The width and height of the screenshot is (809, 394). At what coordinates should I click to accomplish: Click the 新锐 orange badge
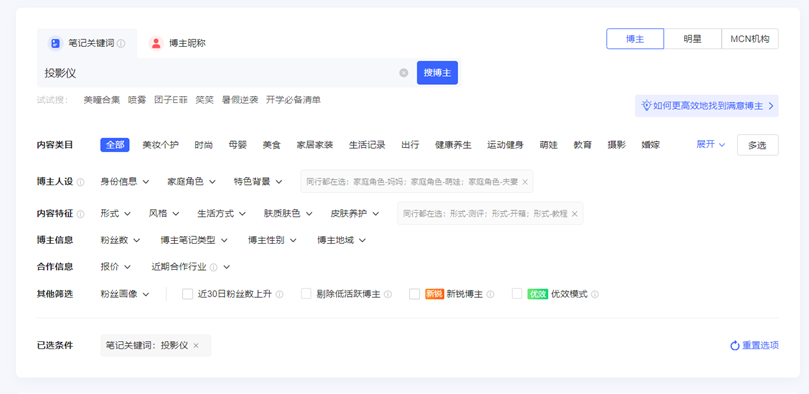pos(434,294)
